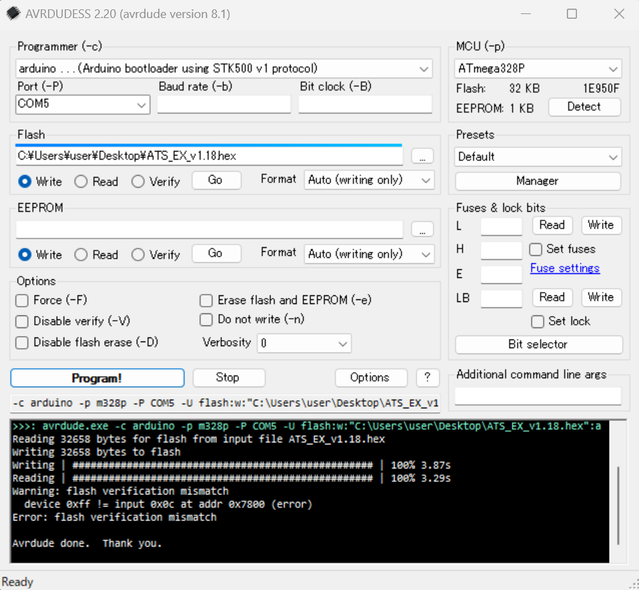Click the 'Avrdude done. Thank you.' line
The width and height of the screenshot is (639, 590).
coord(87,544)
